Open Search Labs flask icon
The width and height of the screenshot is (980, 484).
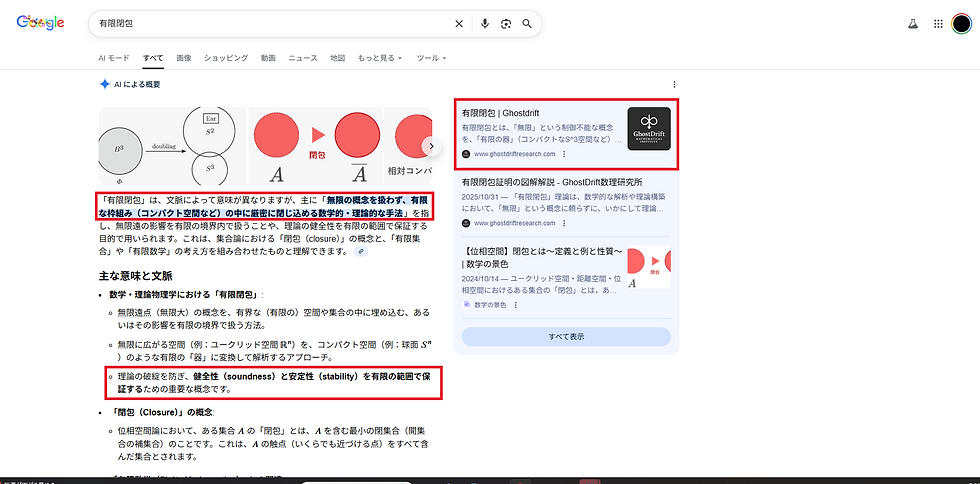point(912,24)
